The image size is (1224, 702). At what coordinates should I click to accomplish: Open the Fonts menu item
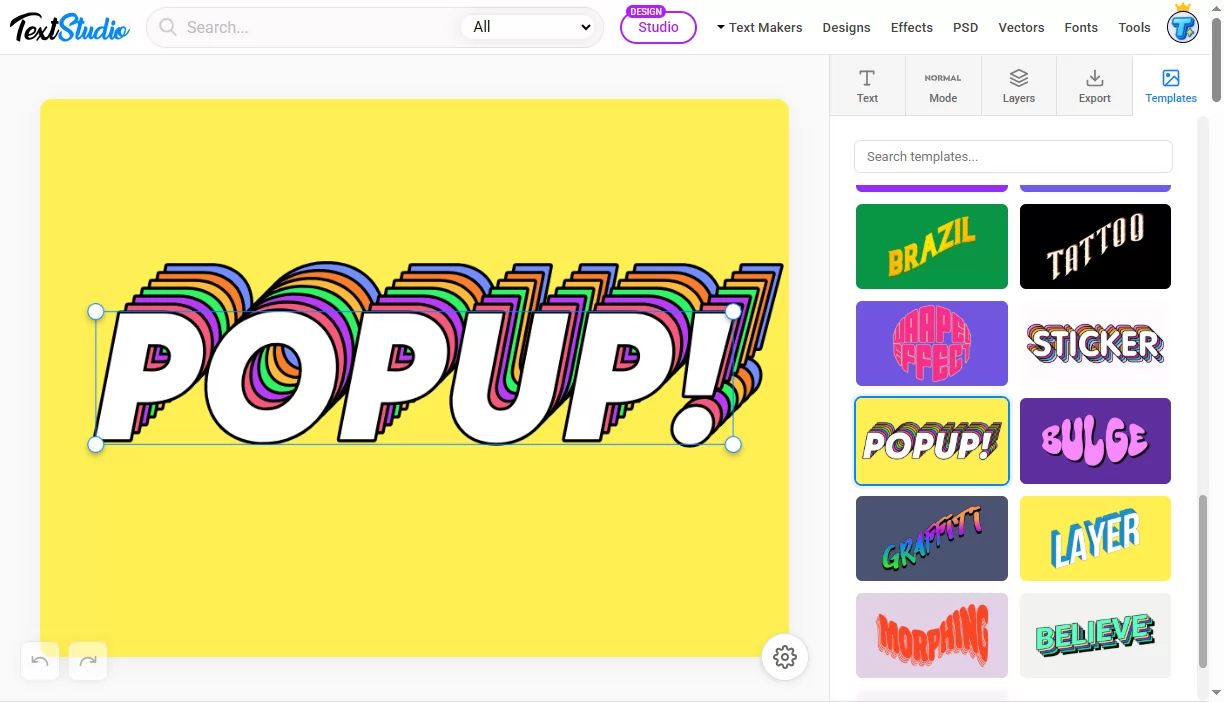tap(1081, 27)
